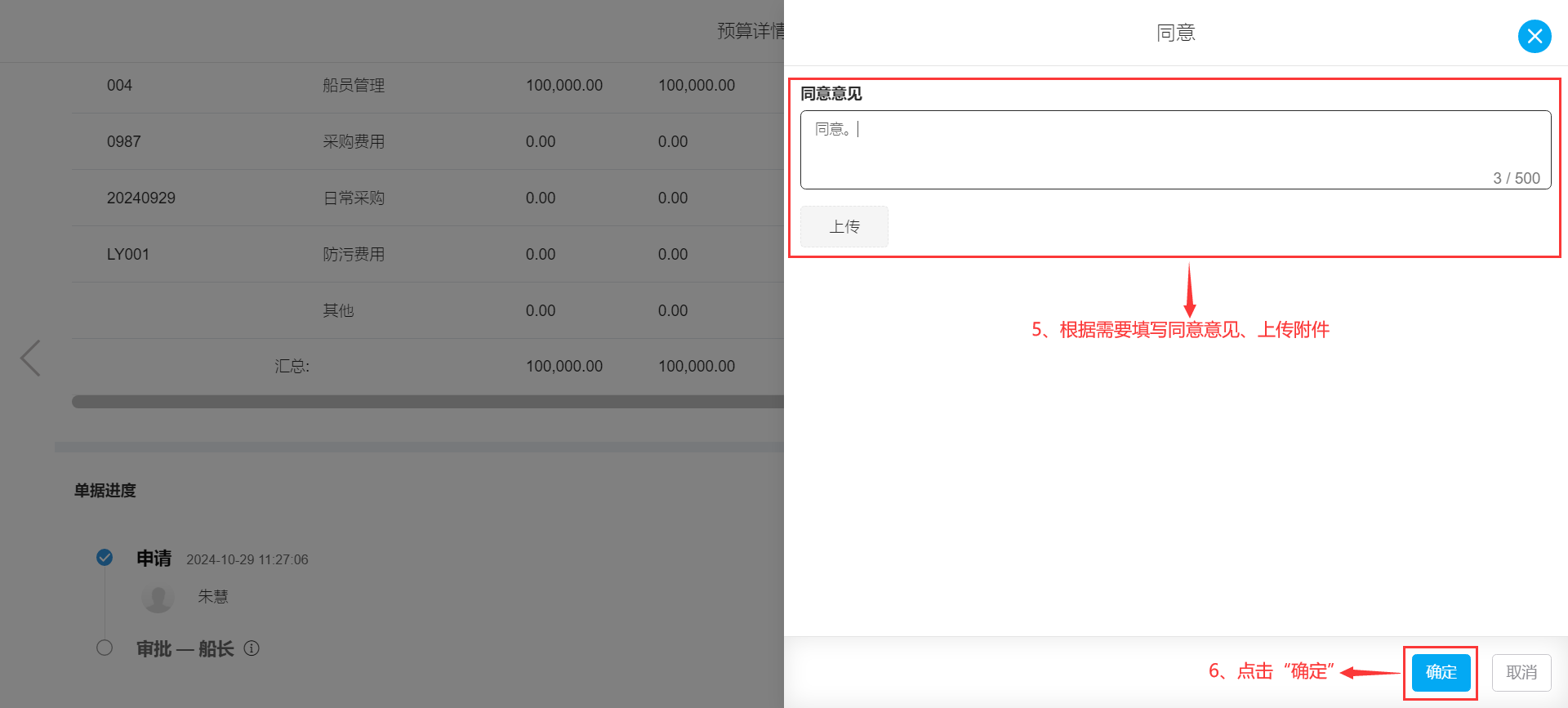Click the blue checkmark beside 申请 step
This screenshot has width=1568, height=708.
pyautogui.click(x=105, y=557)
